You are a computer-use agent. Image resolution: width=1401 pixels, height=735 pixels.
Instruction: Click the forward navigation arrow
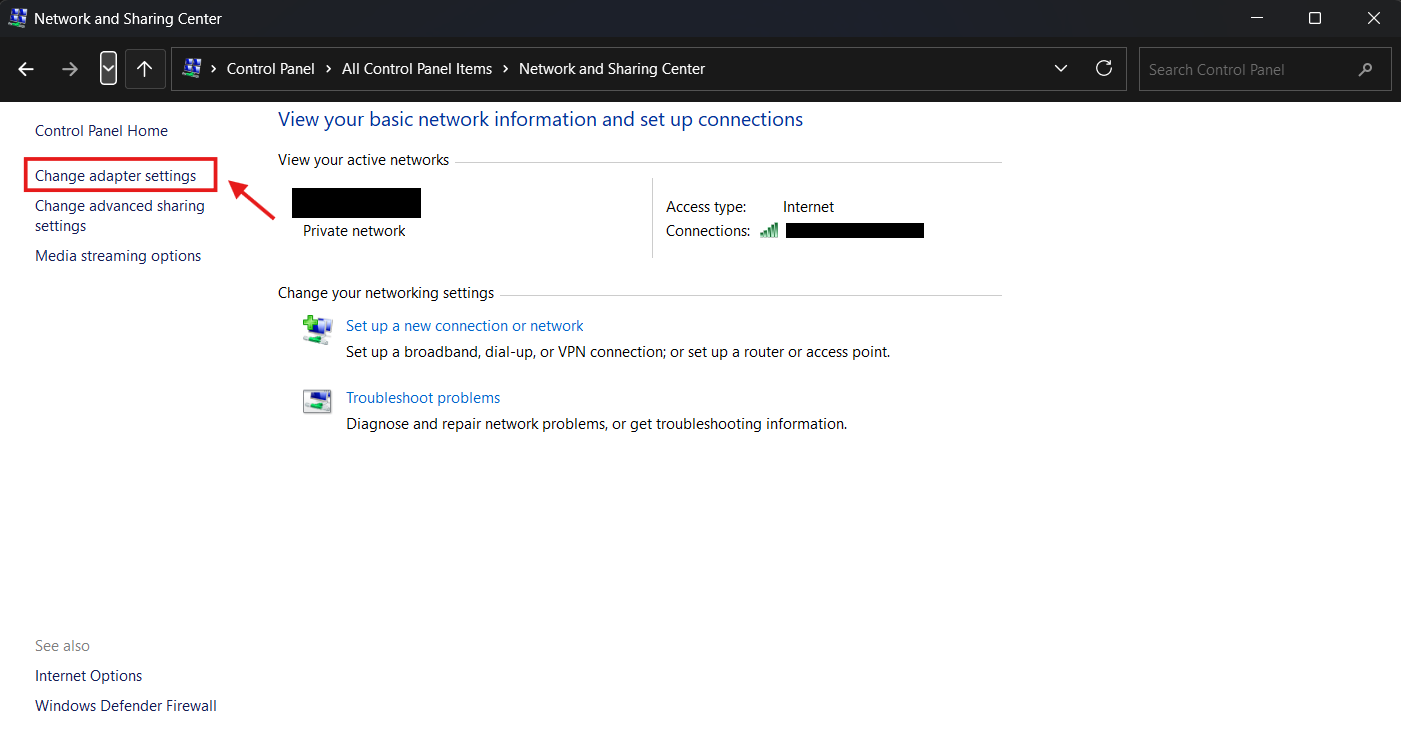click(x=69, y=69)
